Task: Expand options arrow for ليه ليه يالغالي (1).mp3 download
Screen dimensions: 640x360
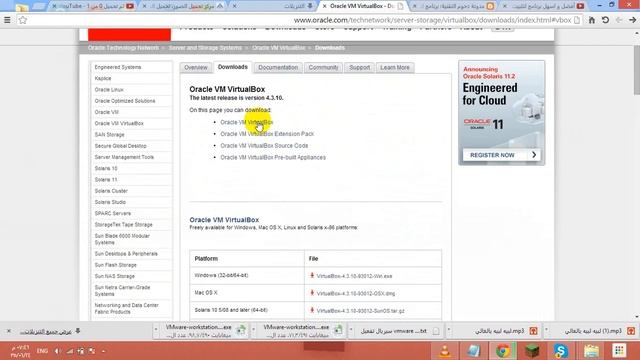Action: click(x=546, y=329)
